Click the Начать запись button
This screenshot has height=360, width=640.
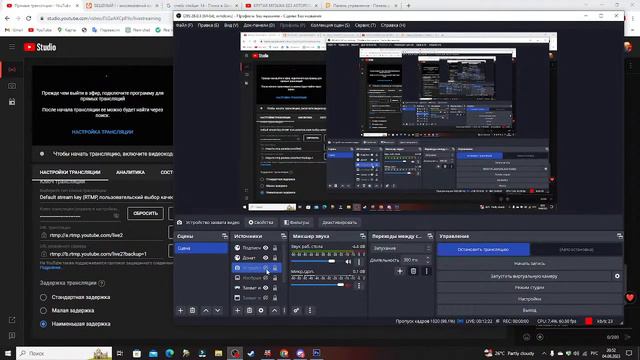[x=529, y=264]
